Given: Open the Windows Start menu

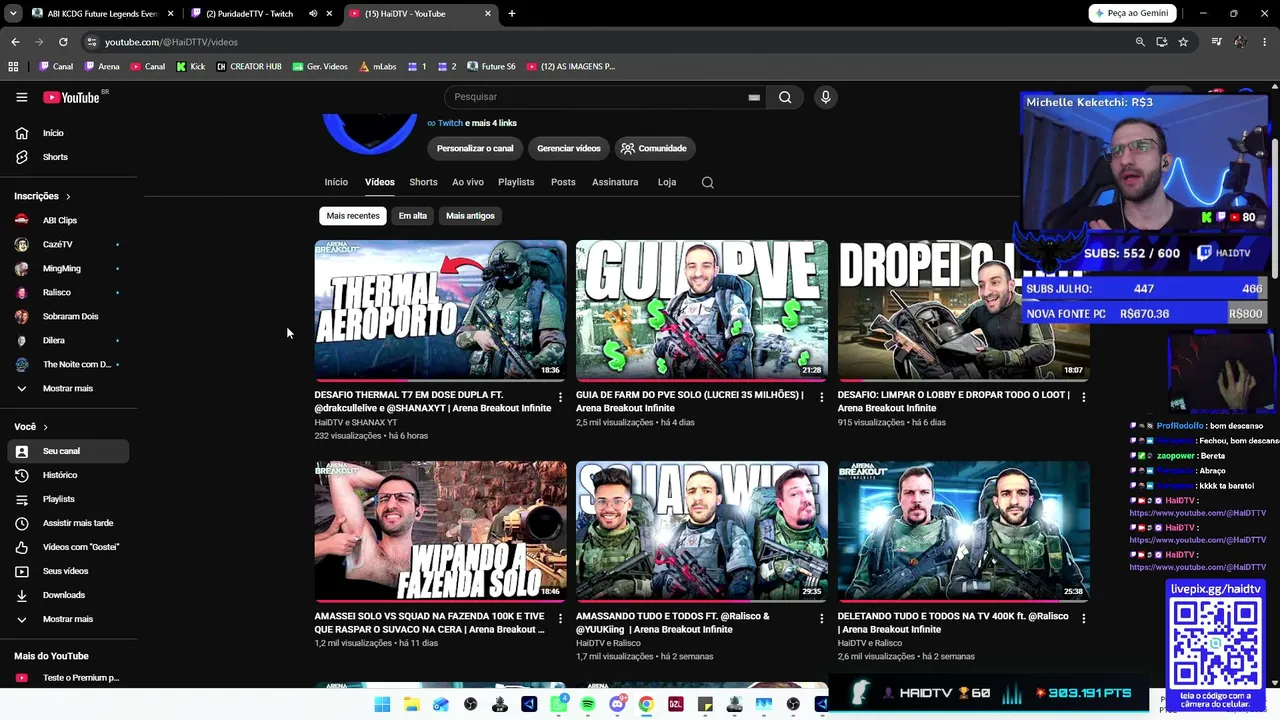Looking at the screenshot, I should pyautogui.click(x=382, y=704).
